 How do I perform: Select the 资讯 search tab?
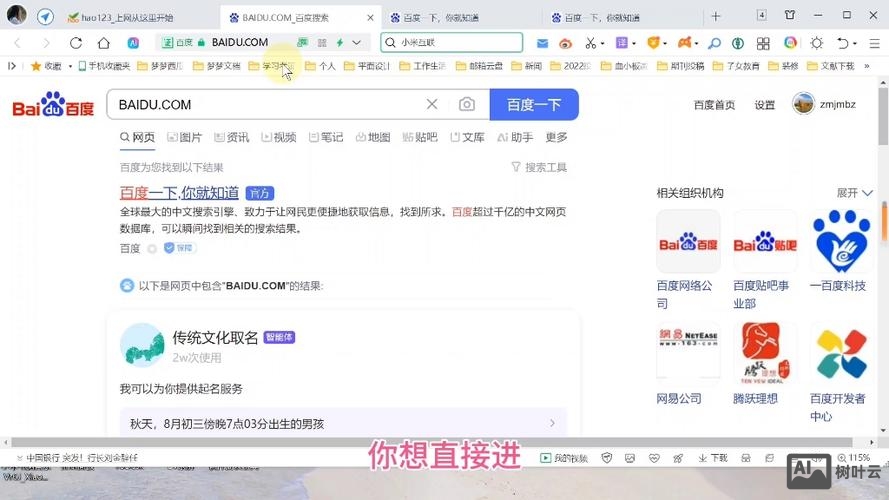pyautogui.click(x=231, y=137)
